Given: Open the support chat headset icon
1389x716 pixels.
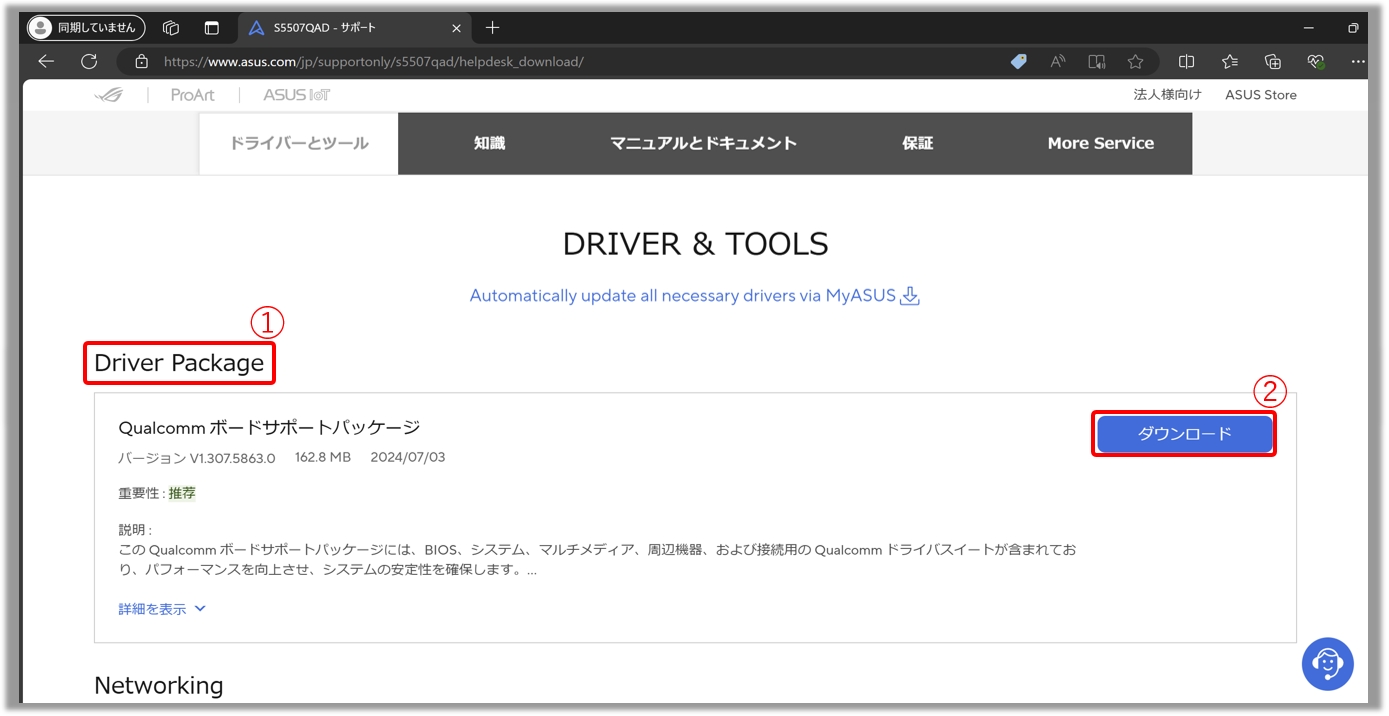Looking at the screenshot, I should click(1328, 663).
